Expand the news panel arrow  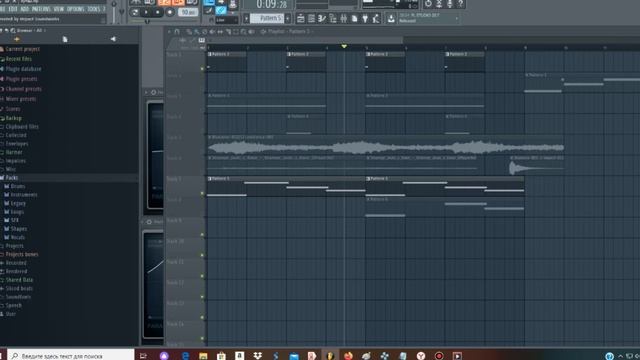457,18
